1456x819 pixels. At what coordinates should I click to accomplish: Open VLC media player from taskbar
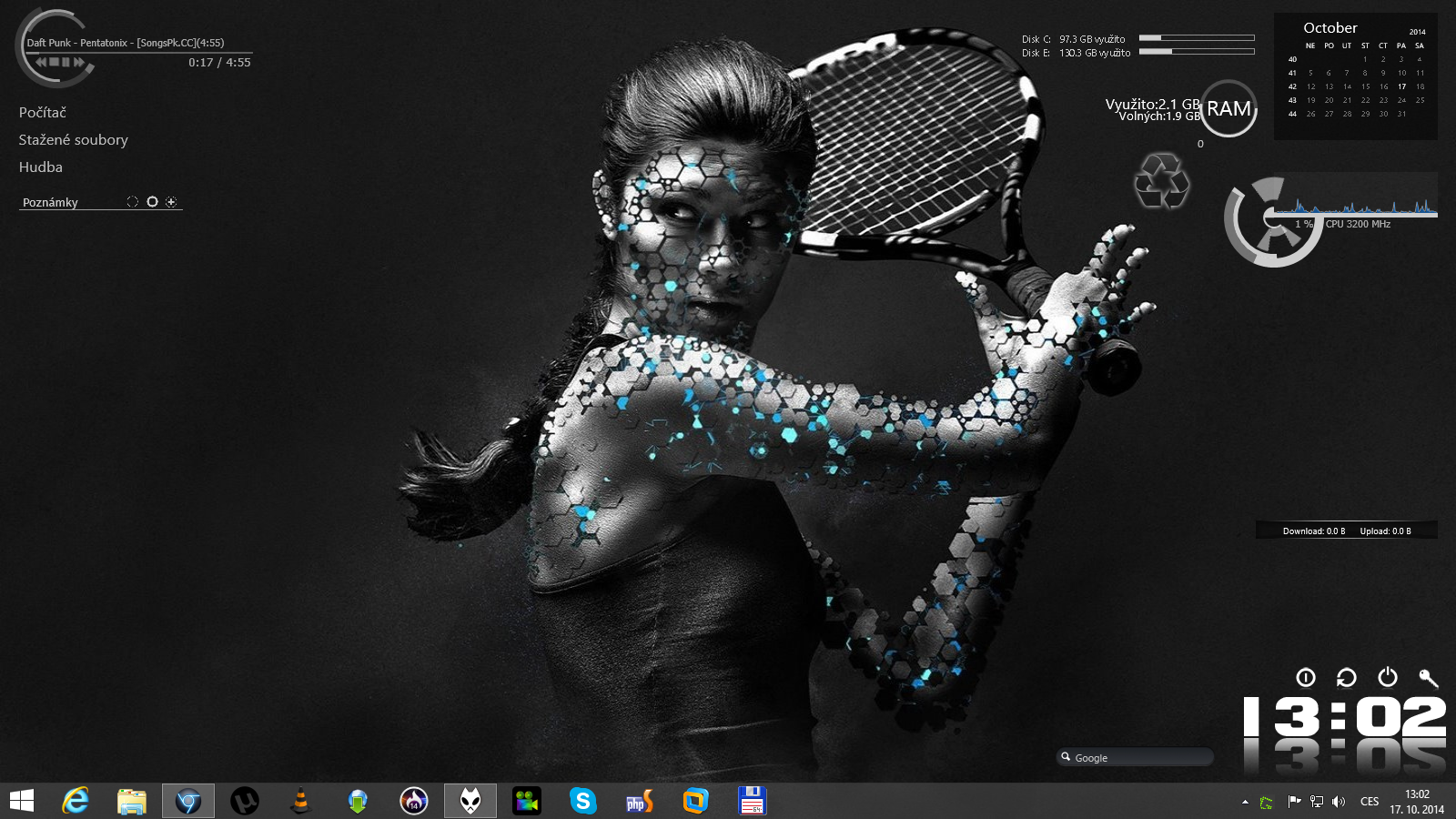pyautogui.click(x=300, y=801)
